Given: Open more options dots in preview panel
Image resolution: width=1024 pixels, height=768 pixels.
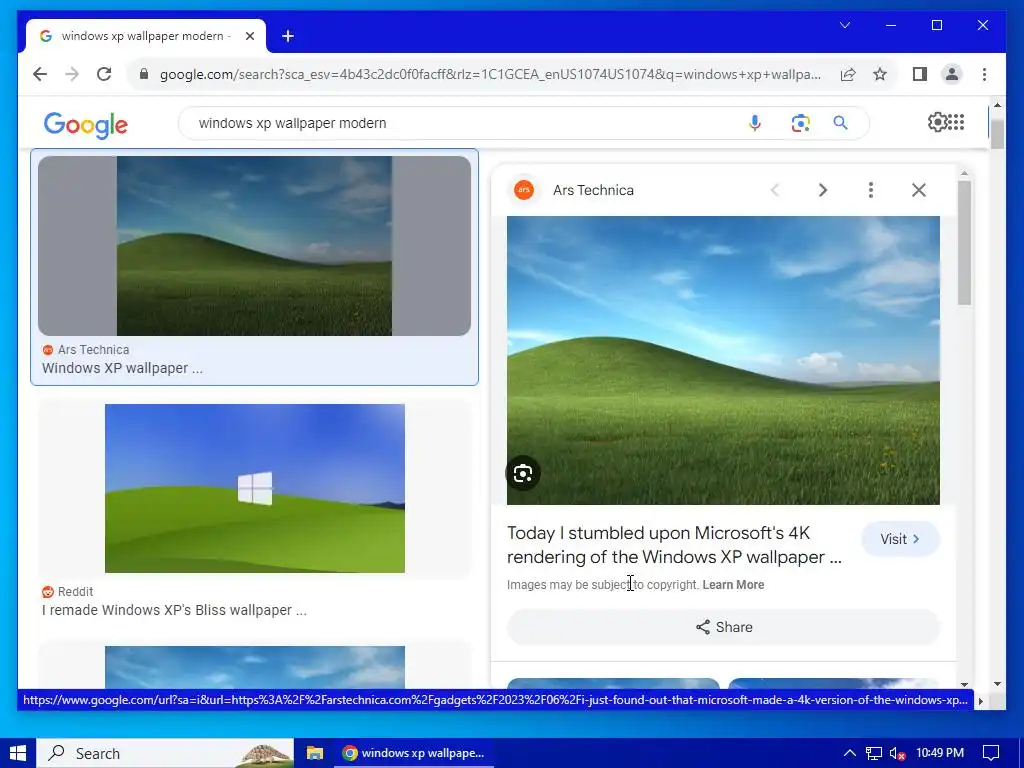Looking at the screenshot, I should point(871,190).
